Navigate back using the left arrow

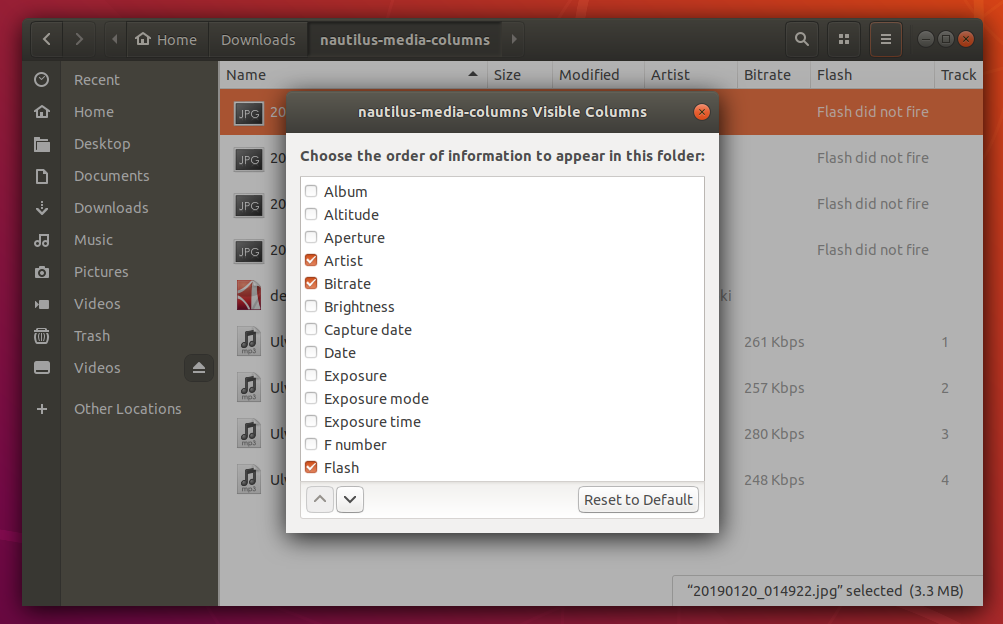[46, 39]
